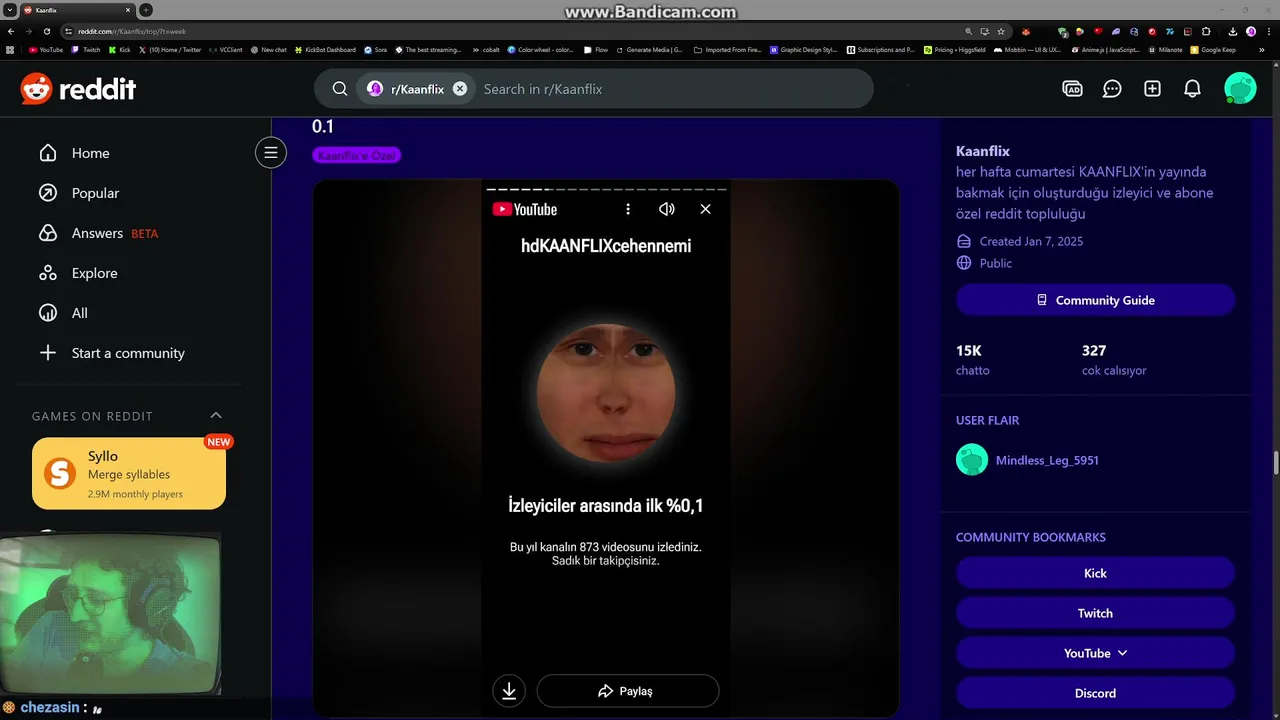Click the YouTube logo in the recap
The width and height of the screenshot is (1280, 720).
525,209
